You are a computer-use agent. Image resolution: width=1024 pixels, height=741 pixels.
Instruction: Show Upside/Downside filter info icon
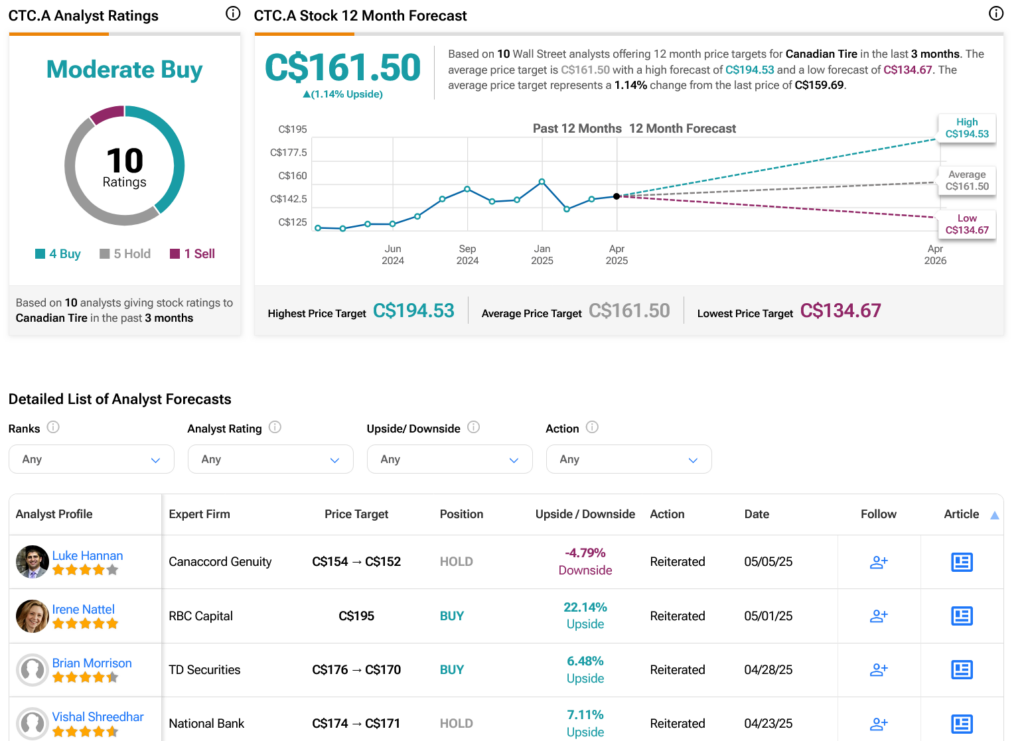pos(473,428)
